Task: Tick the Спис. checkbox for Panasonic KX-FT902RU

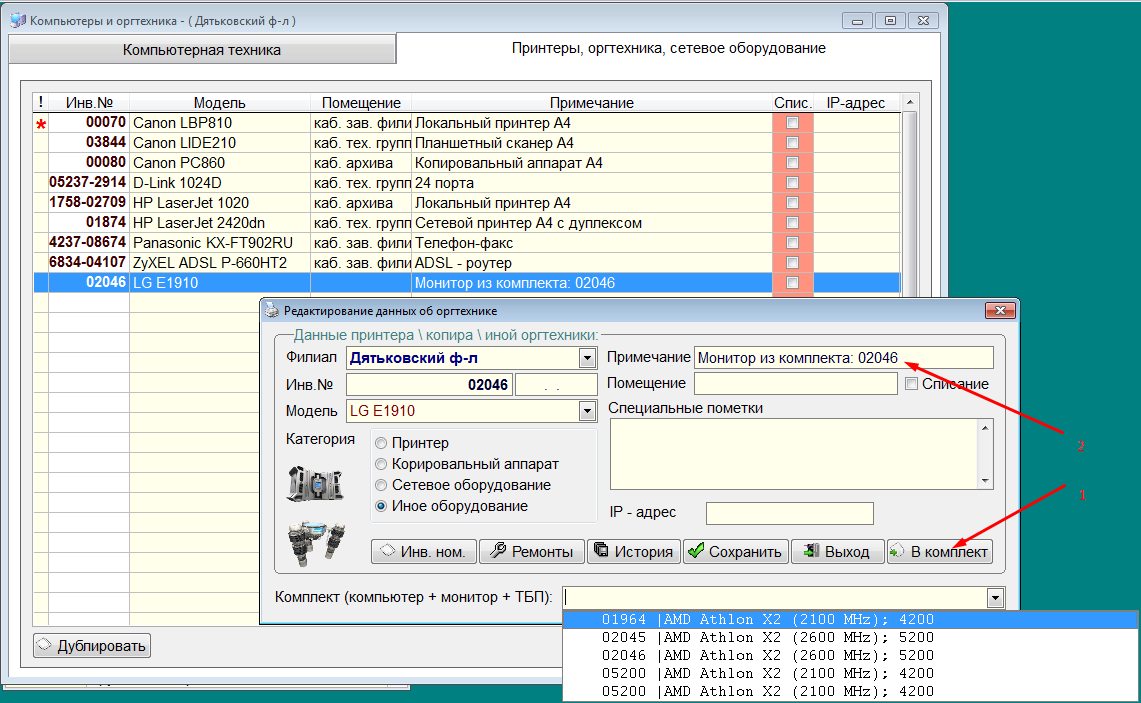Action: [x=792, y=243]
